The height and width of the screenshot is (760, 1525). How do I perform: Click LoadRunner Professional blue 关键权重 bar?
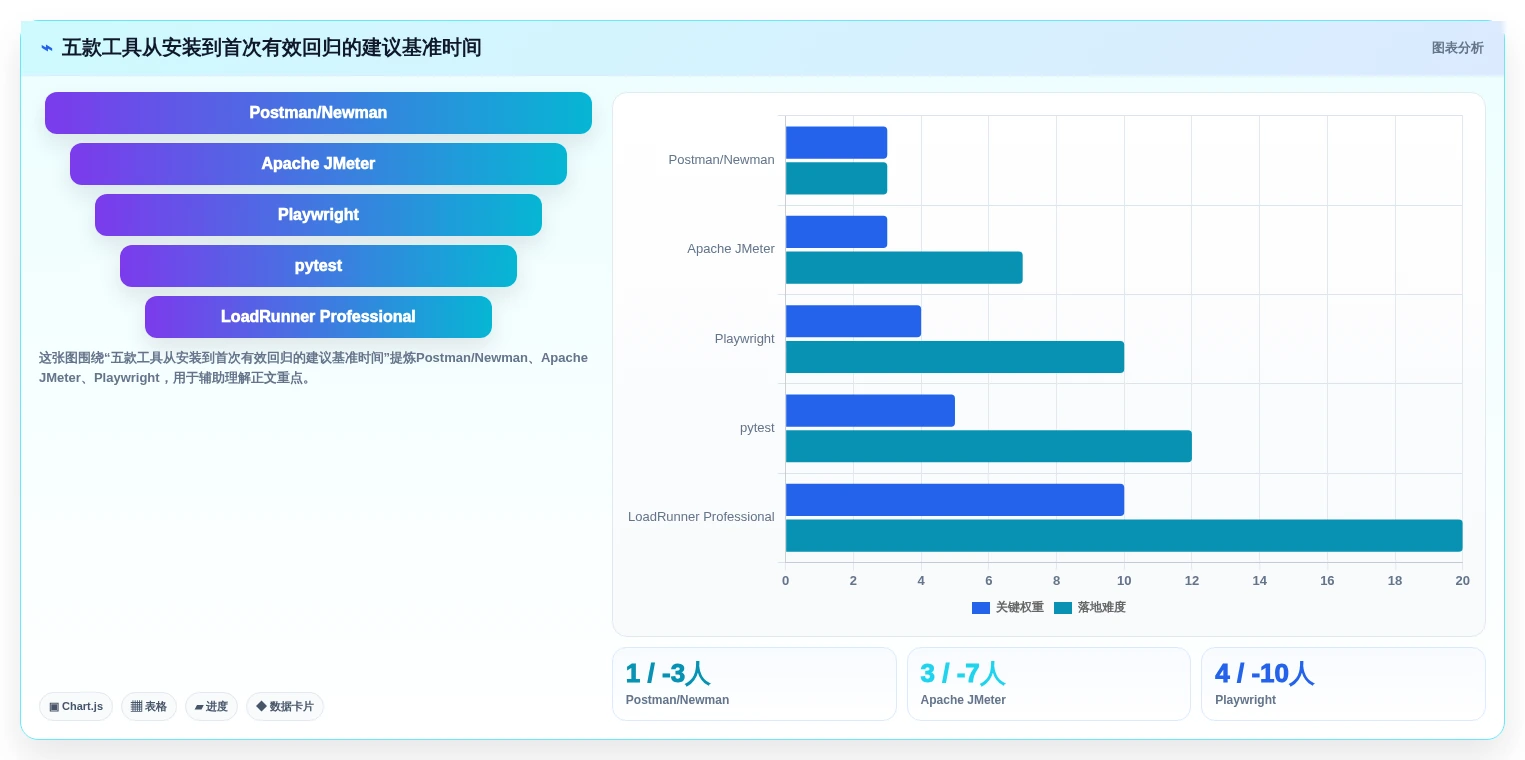coord(955,500)
